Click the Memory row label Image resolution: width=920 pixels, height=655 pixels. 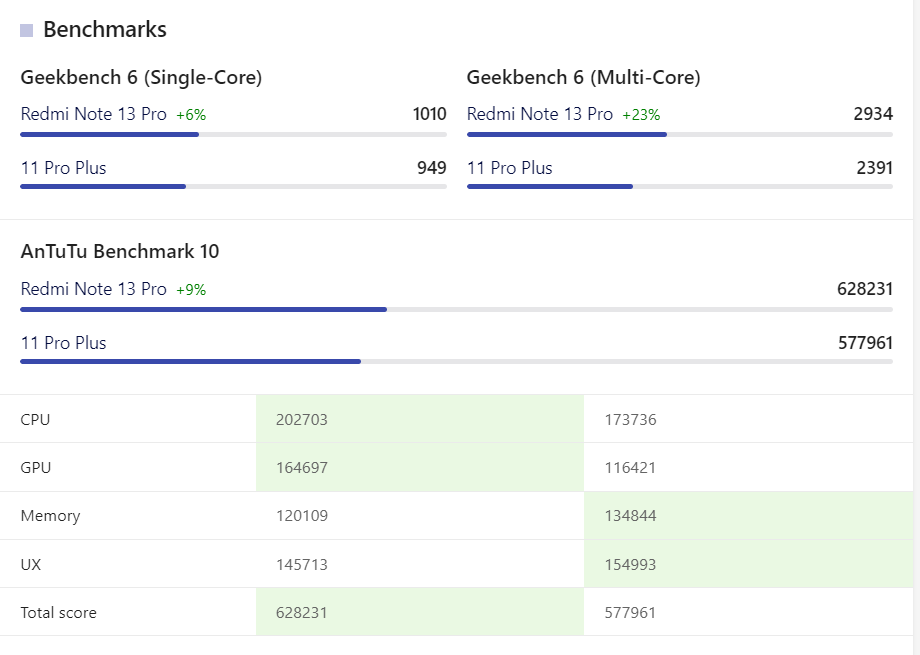click(50, 516)
